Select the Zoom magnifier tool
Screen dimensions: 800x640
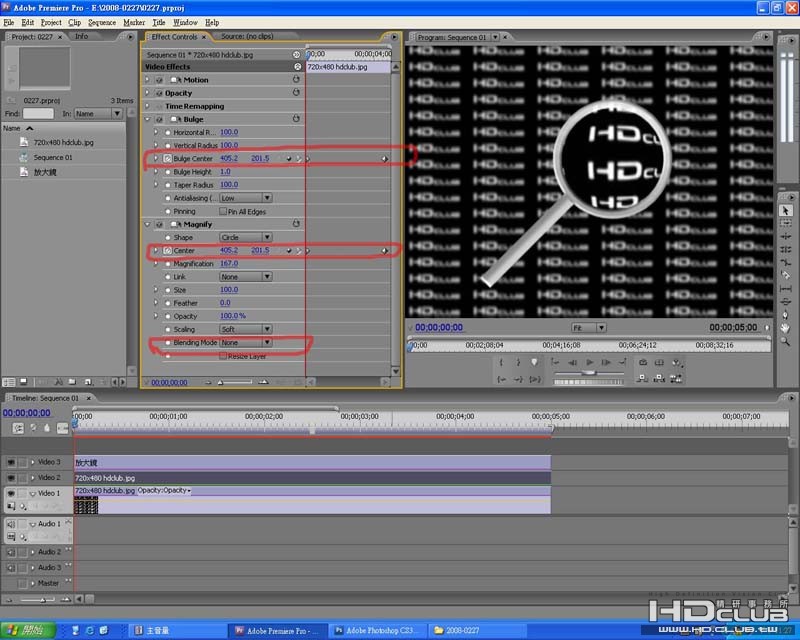click(x=785, y=341)
